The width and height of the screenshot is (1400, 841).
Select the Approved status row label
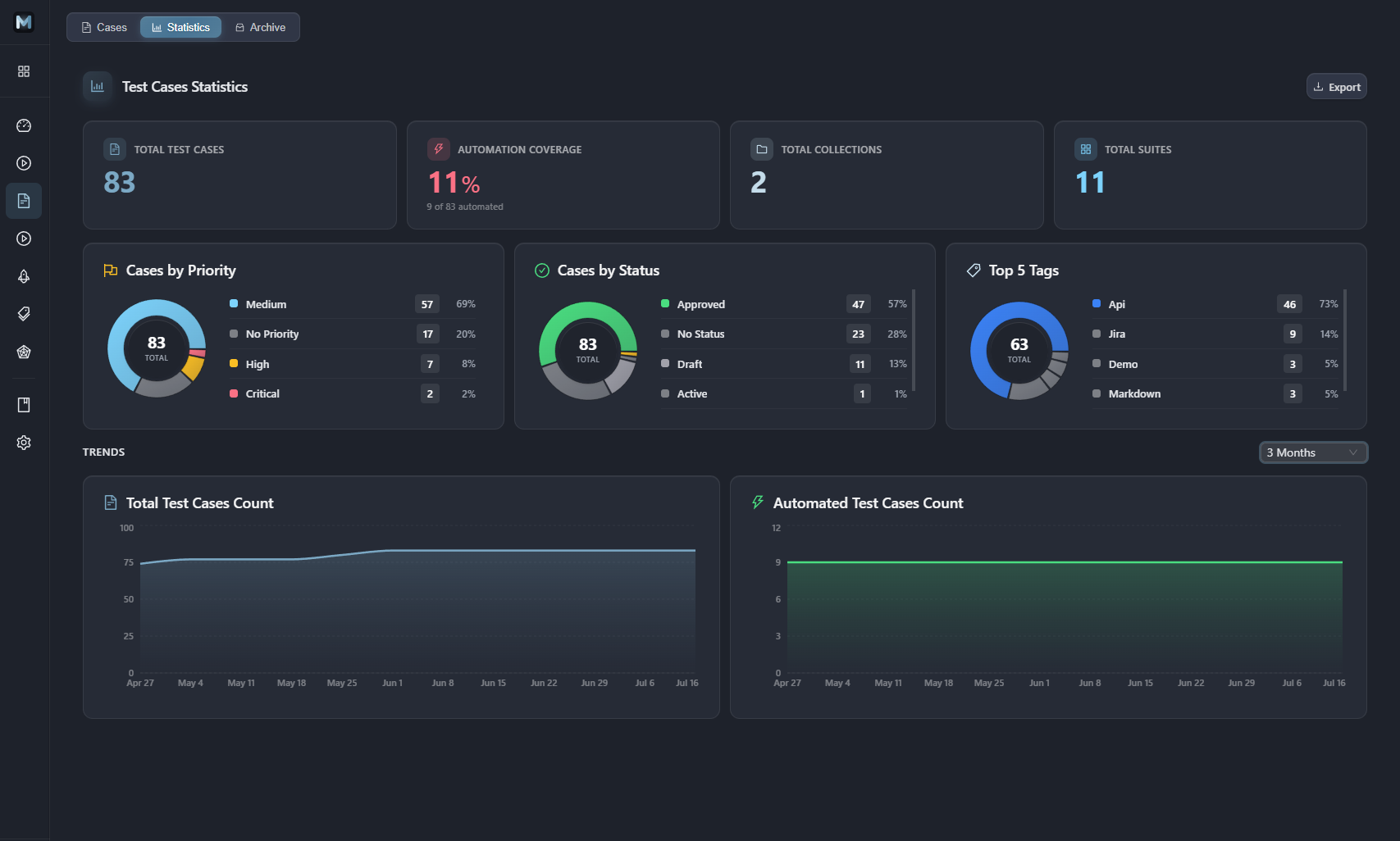tap(701, 304)
